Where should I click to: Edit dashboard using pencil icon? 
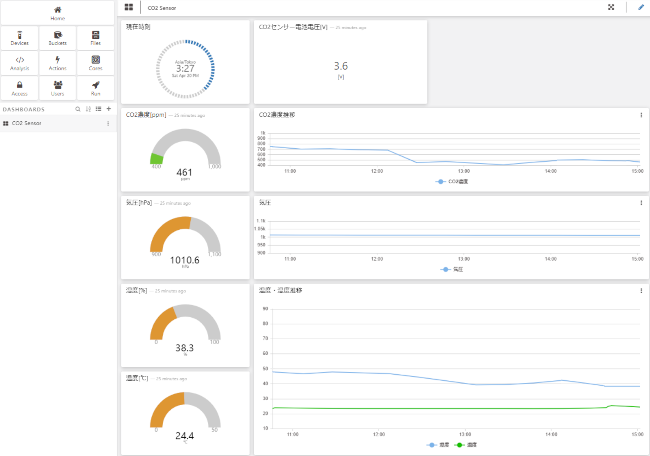pyautogui.click(x=640, y=7)
